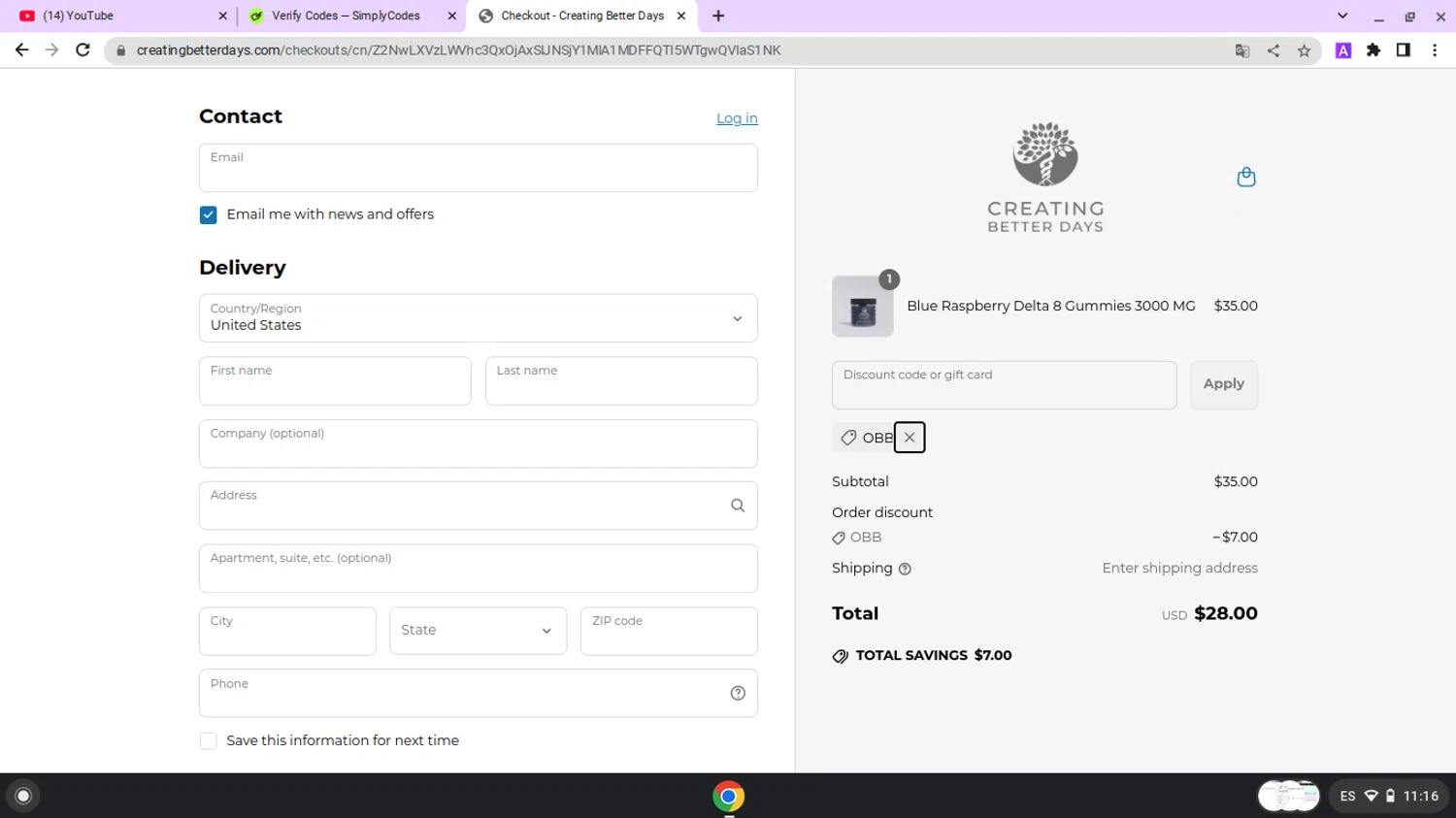Open the tab search dropdown arrow
The width and height of the screenshot is (1456, 818).
click(1342, 16)
